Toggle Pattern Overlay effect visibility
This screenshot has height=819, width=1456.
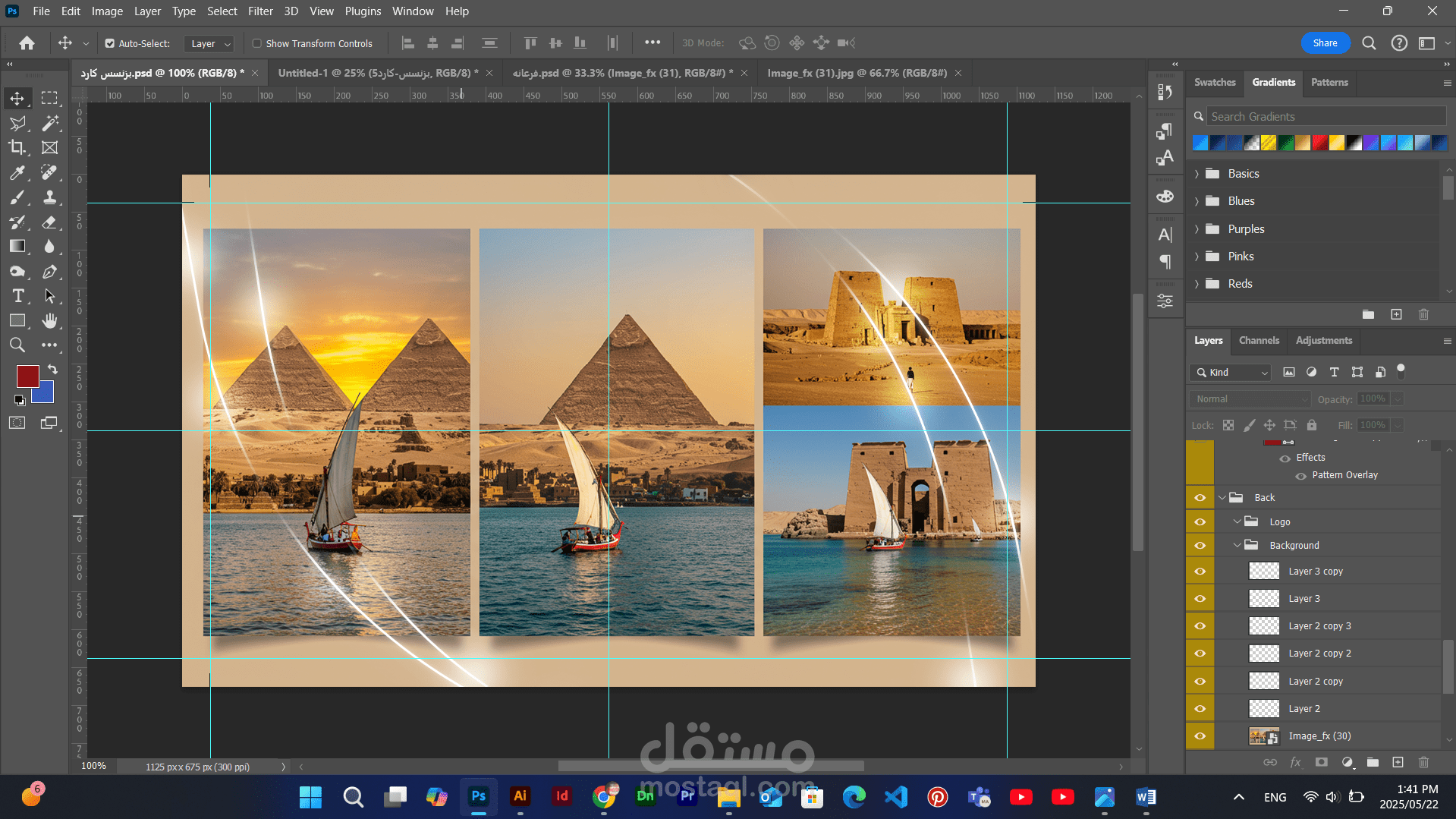click(1301, 476)
